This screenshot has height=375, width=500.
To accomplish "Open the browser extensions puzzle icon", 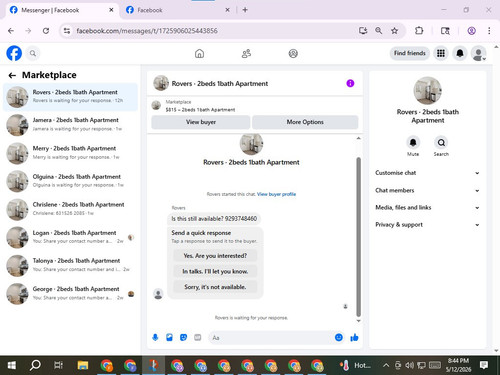I will pos(419,31).
